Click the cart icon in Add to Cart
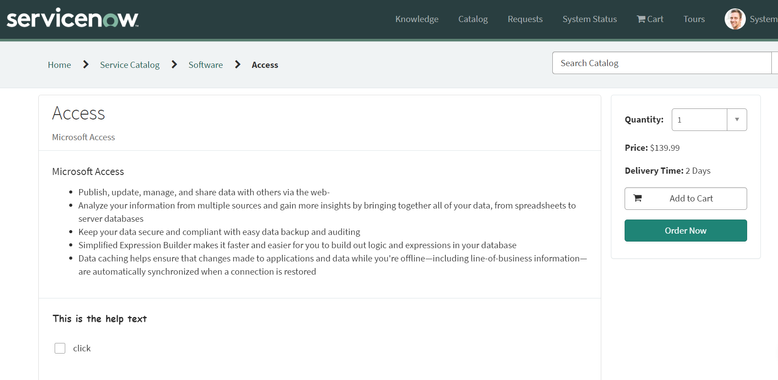 (638, 198)
